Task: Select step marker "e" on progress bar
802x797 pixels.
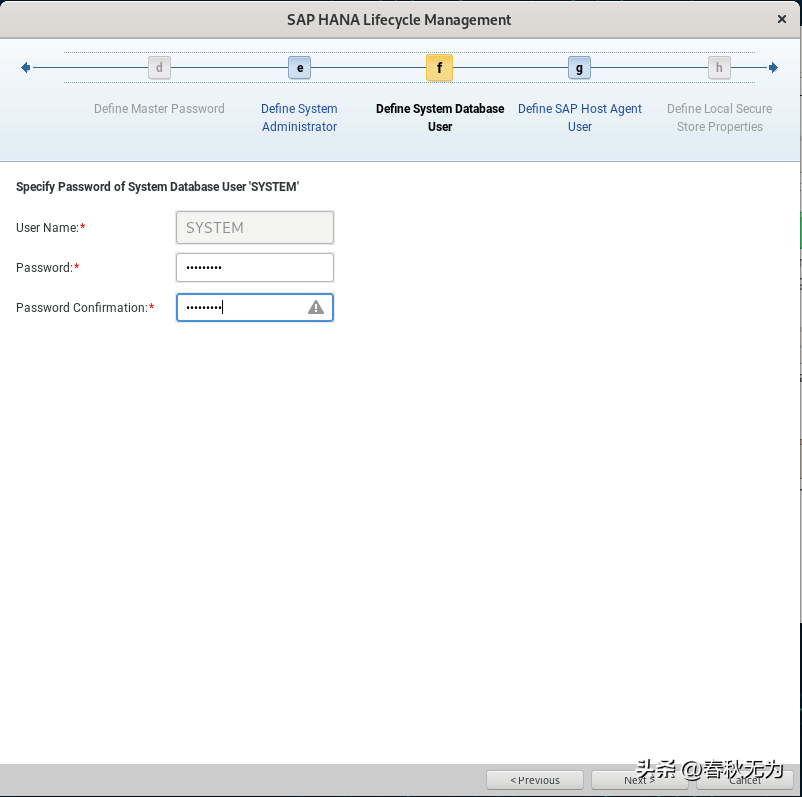Action: (299, 67)
